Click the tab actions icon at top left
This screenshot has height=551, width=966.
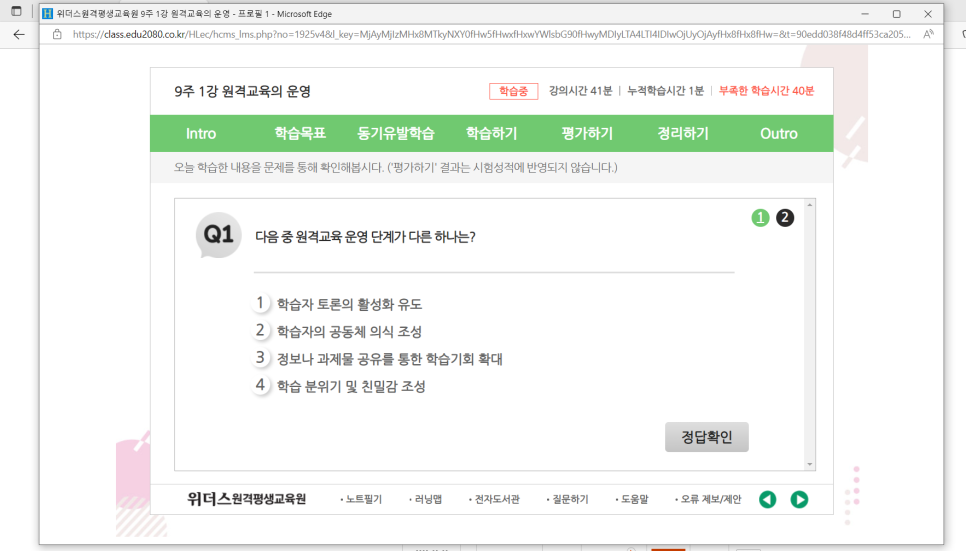(x=17, y=11)
